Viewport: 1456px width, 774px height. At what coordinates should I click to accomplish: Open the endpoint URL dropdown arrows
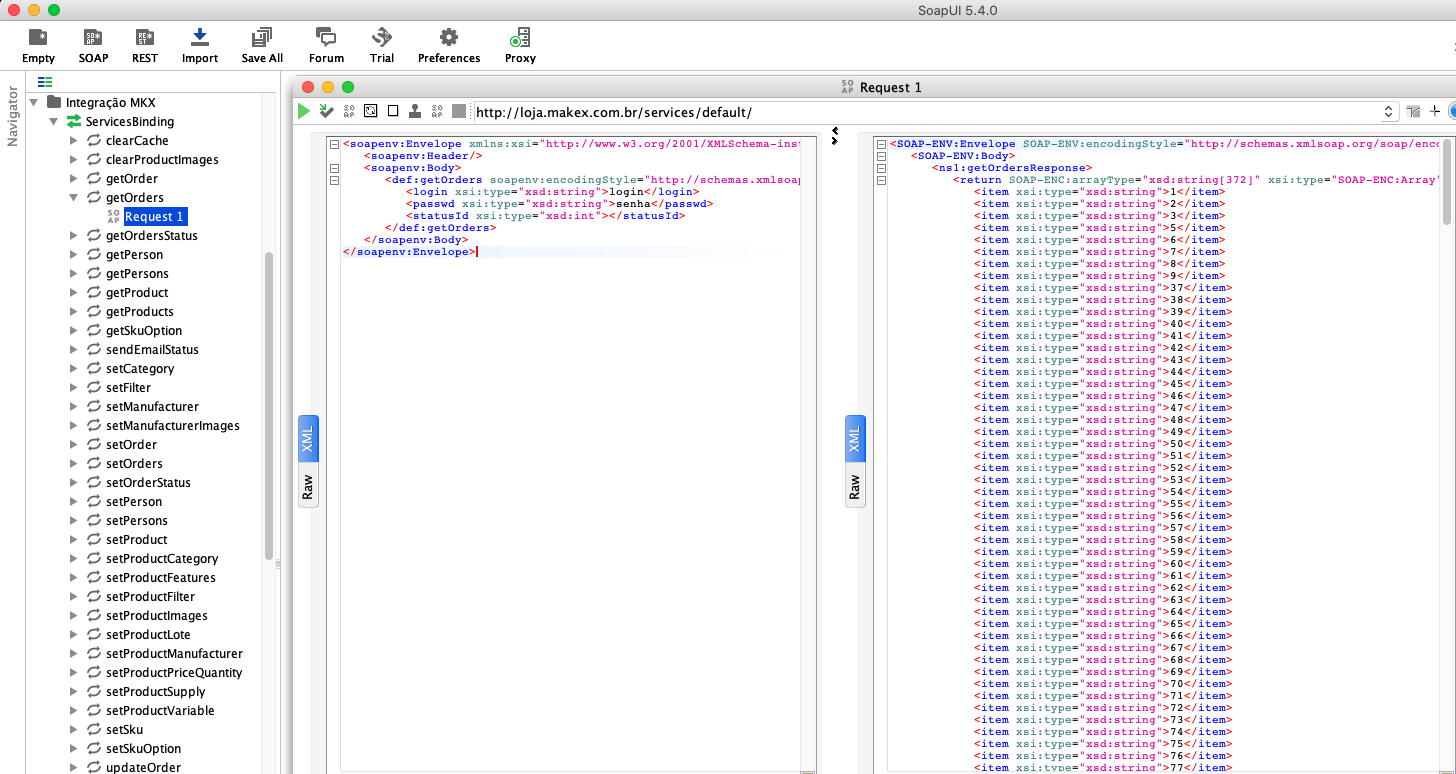pos(1389,112)
